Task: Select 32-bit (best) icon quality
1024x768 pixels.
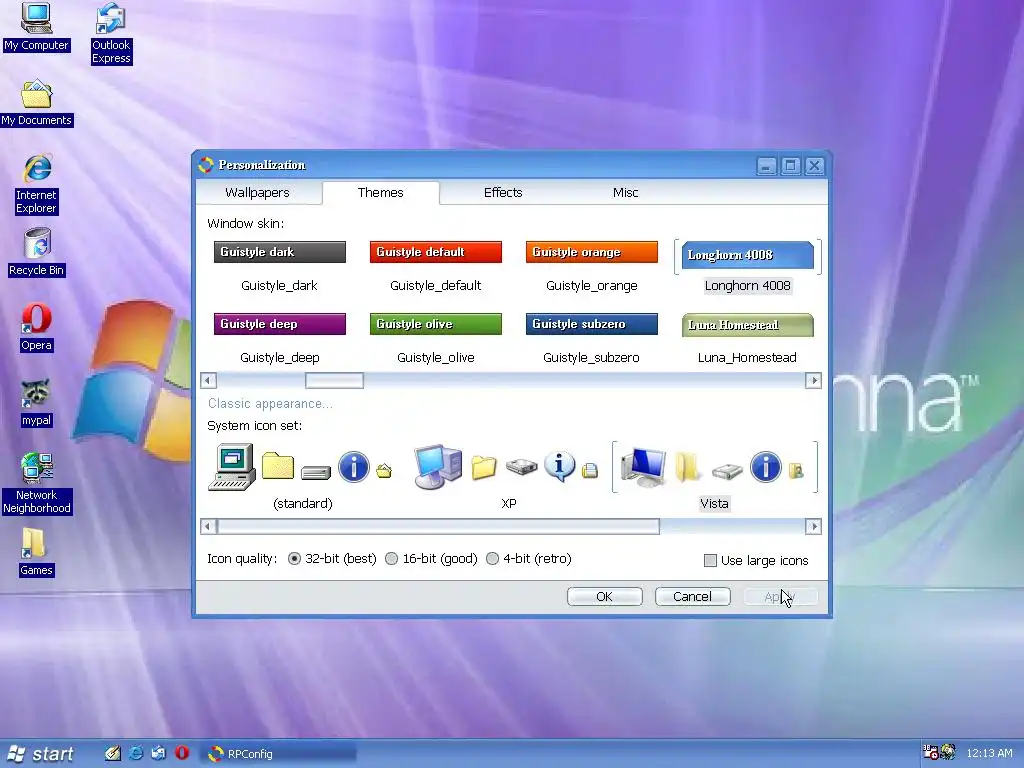Action: tap(295, 558)
